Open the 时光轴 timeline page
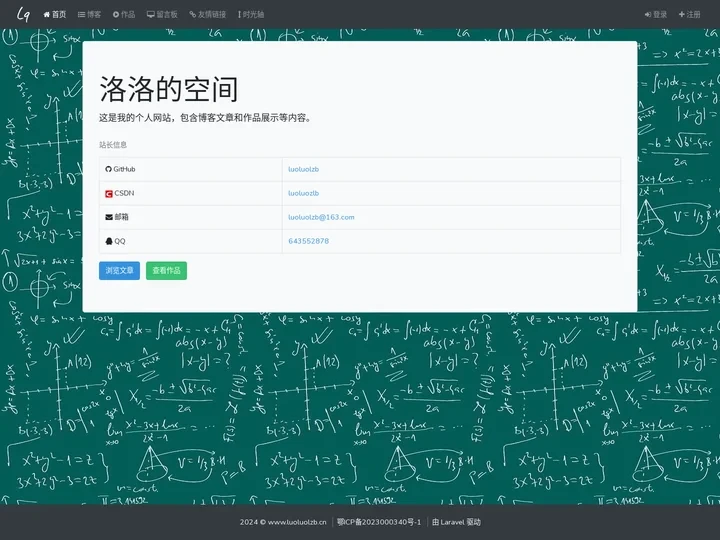720x540 pixels. 251,15
